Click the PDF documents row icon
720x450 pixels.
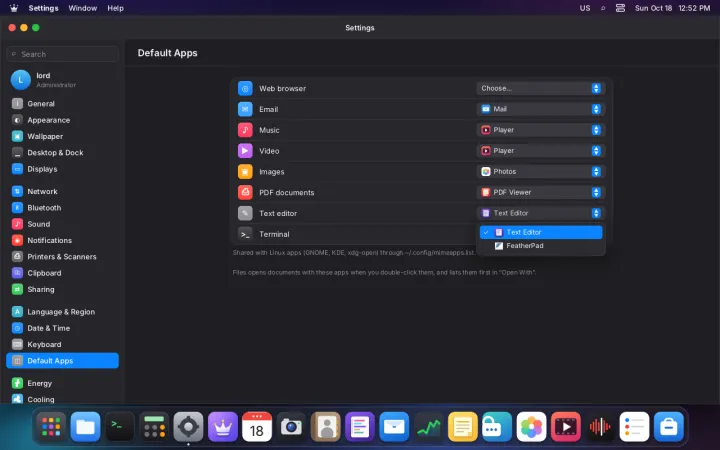tap(245, 192)
